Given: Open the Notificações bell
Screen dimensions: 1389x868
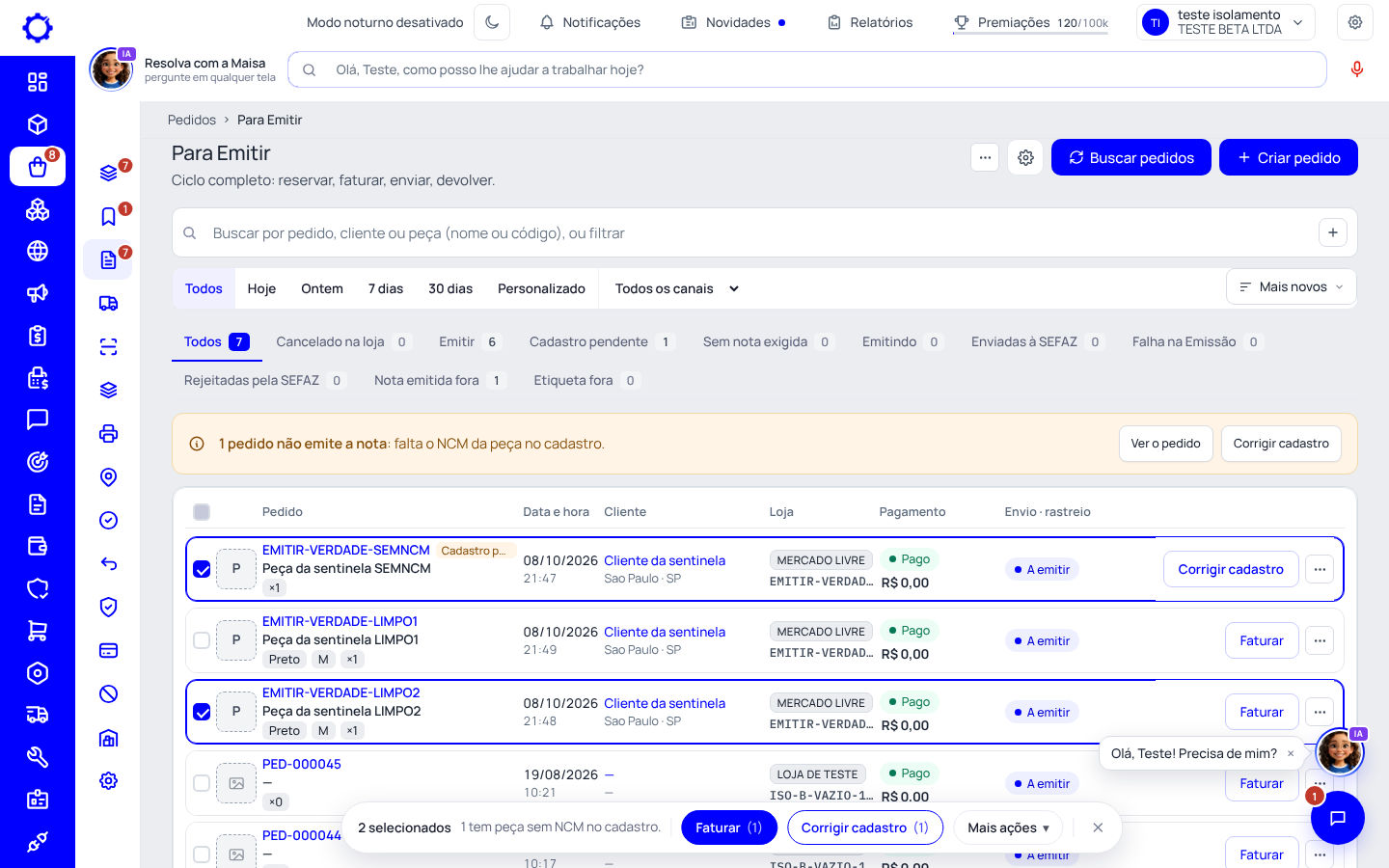Looking at the screenshot, I should [x=589, y=22].
